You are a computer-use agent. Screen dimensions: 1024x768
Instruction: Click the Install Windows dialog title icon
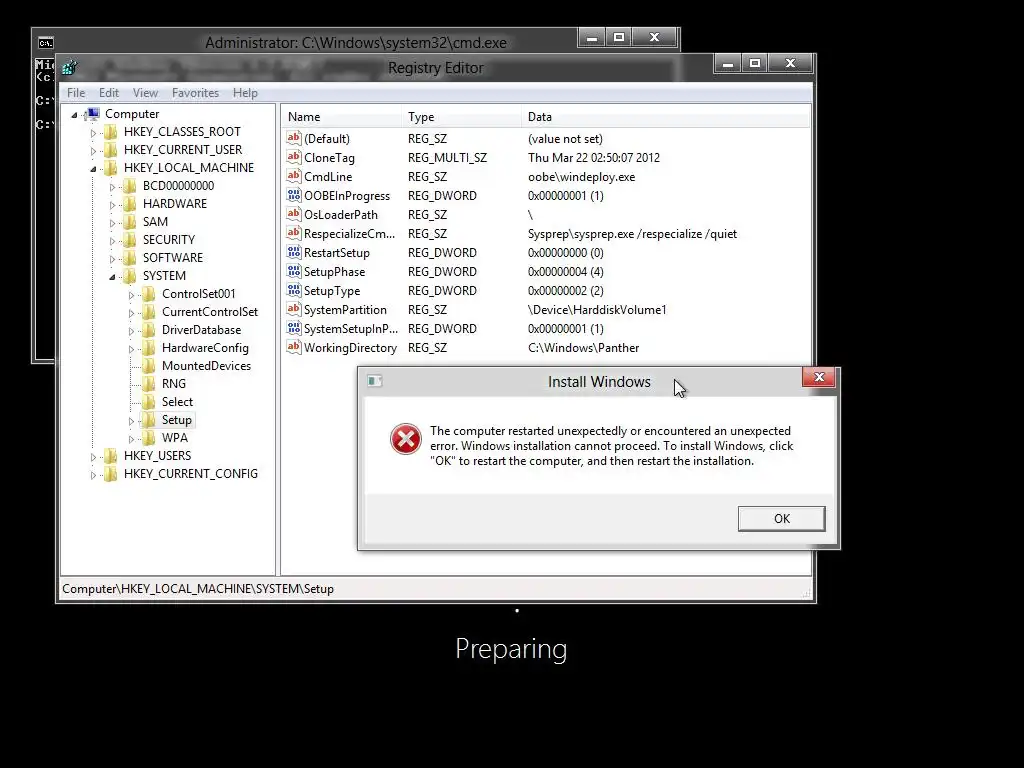point(374,381)
